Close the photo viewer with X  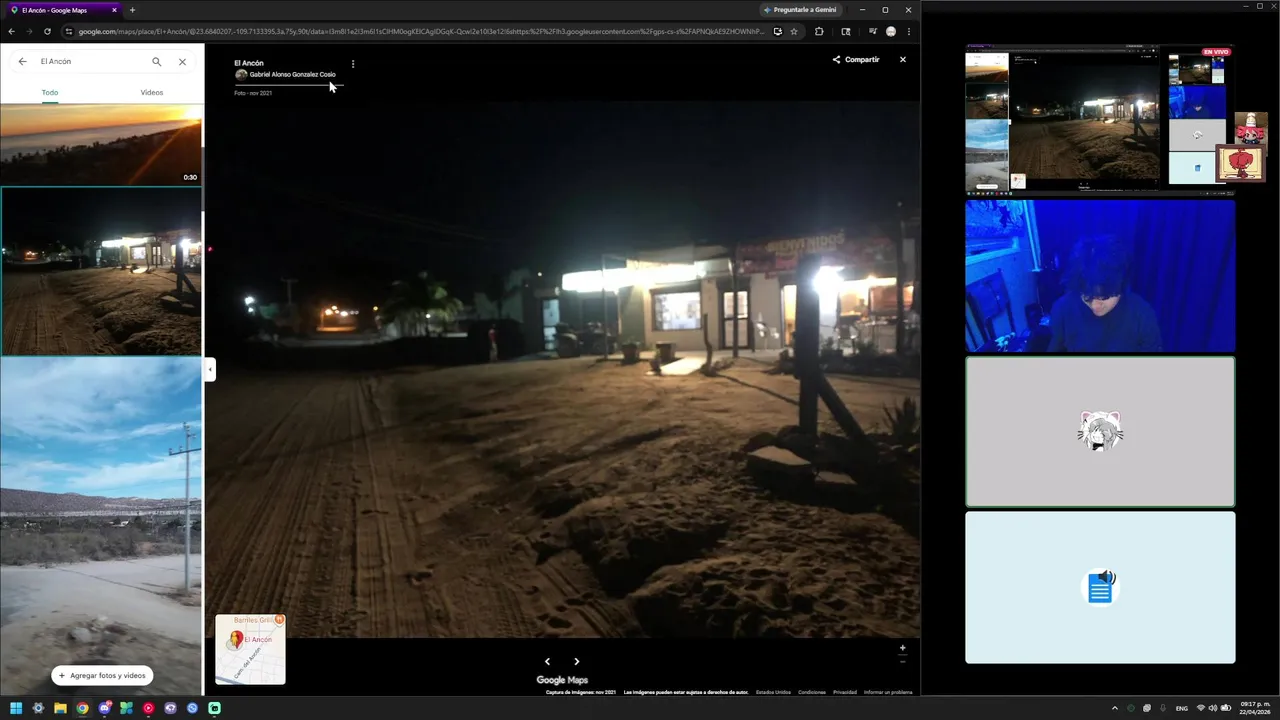(x=903, y=60)
